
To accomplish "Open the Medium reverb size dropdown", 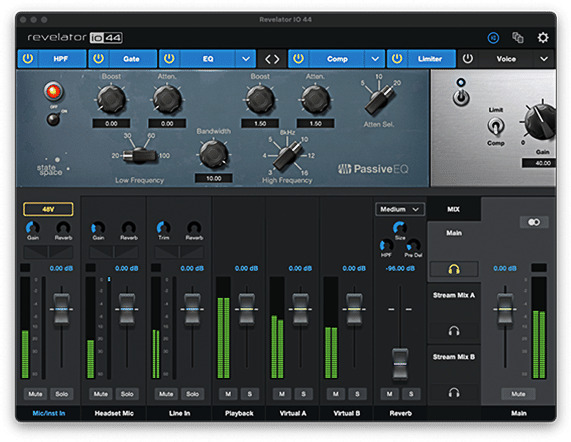I will pos(399,209).
